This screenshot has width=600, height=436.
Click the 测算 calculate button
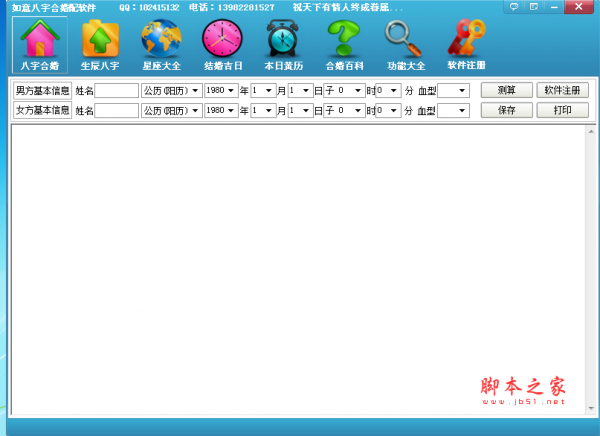[507, 90]
